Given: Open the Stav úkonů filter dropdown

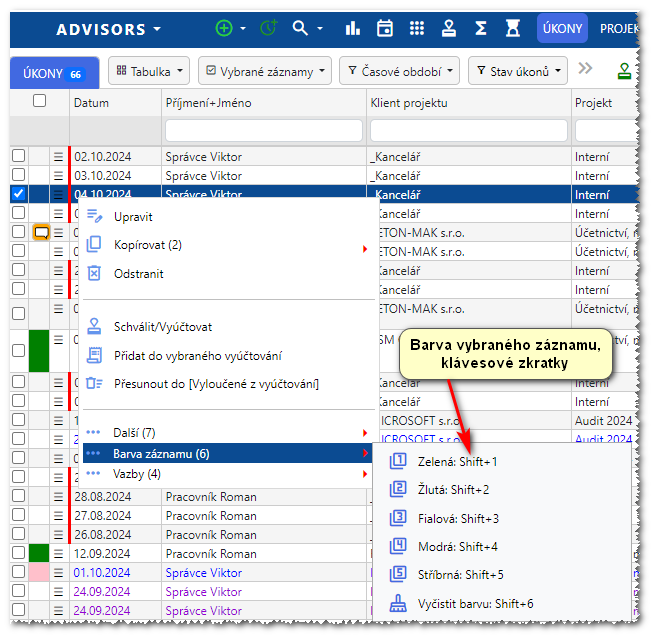Looking at the screenshot, I should [517, 71].
